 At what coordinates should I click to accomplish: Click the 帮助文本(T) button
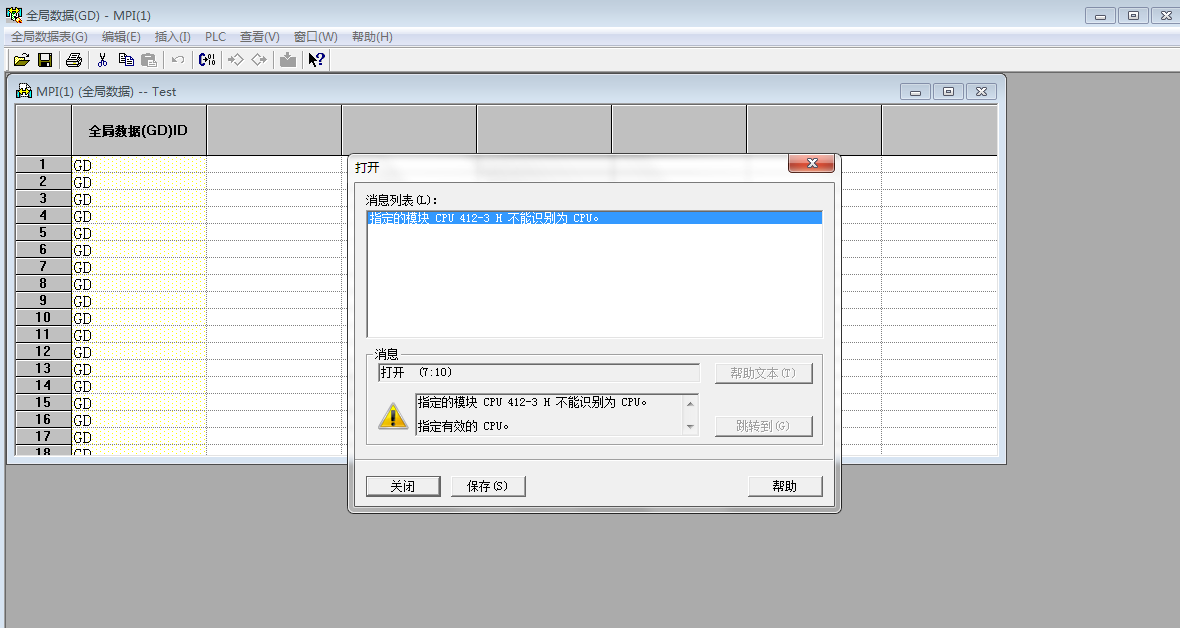tap(763, 373)
